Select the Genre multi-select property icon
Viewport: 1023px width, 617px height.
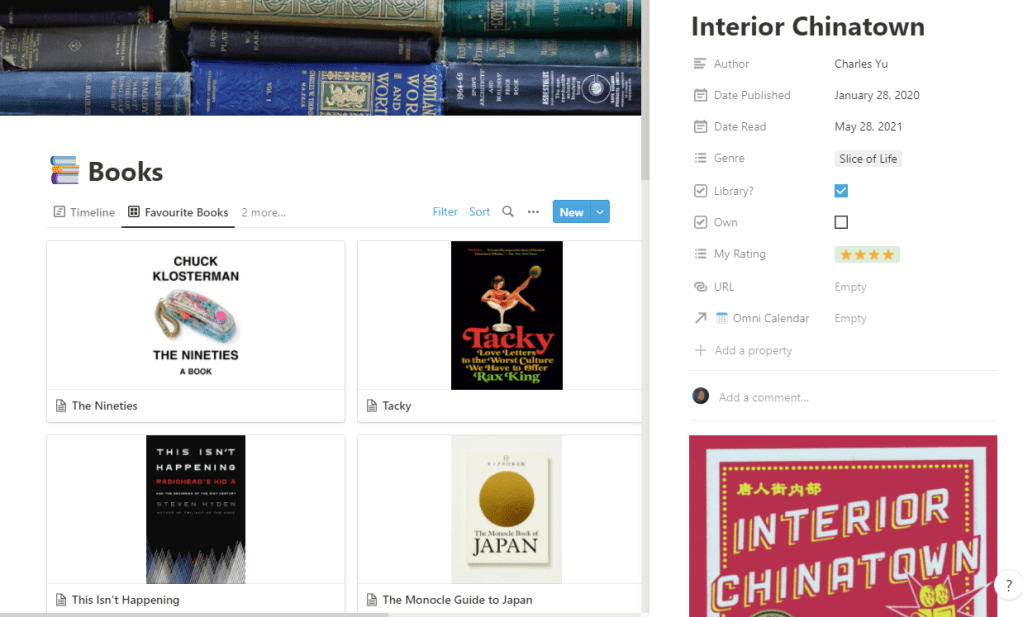[700, 158]
